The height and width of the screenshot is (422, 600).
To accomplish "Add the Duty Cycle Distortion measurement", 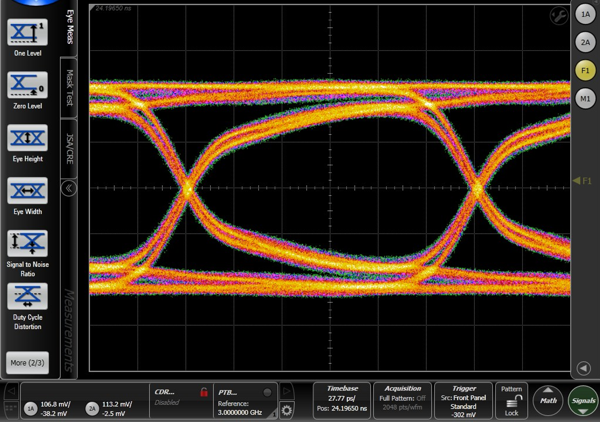I will (27, 296).
